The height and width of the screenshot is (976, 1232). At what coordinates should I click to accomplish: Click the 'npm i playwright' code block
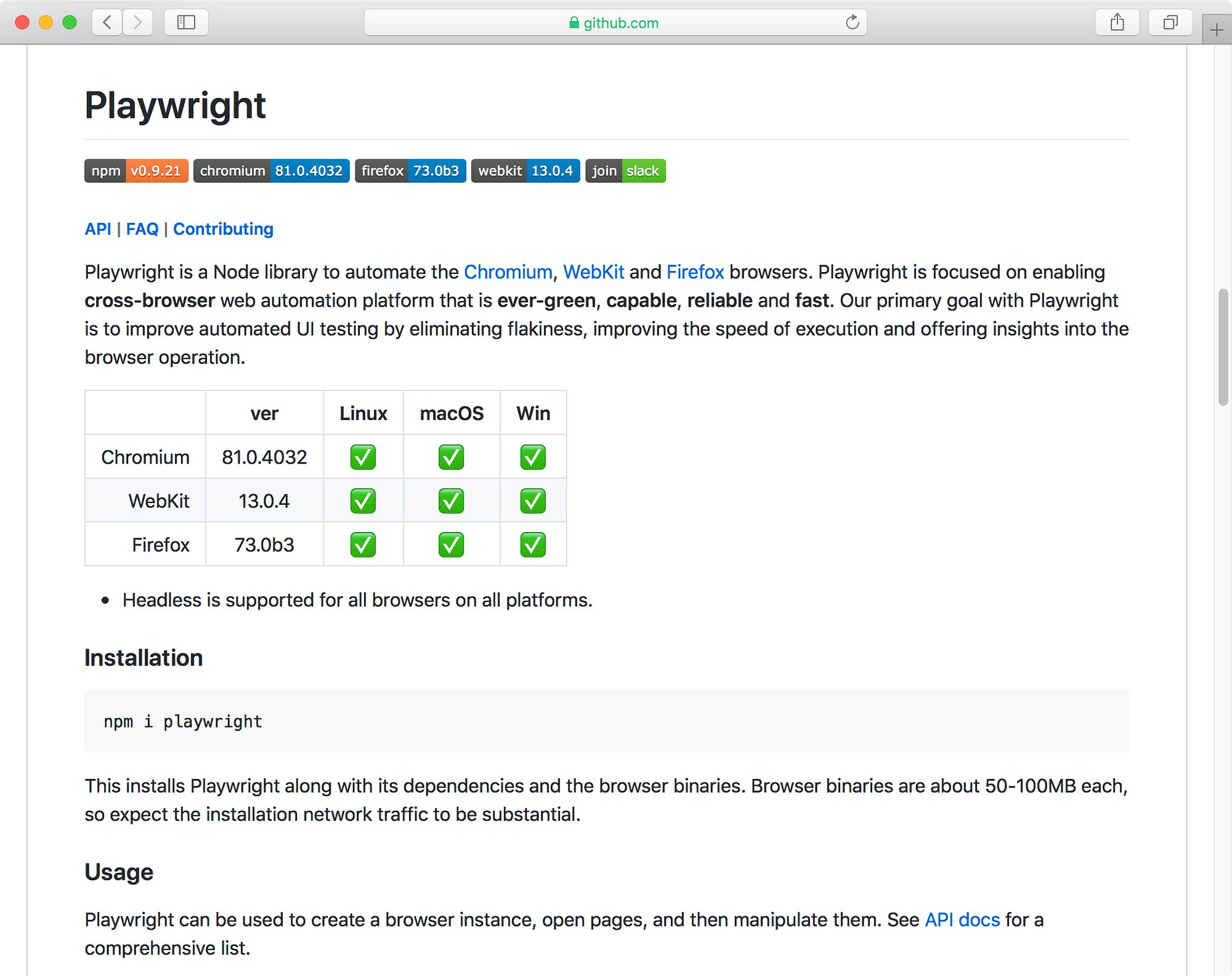(x=607, y=721)
